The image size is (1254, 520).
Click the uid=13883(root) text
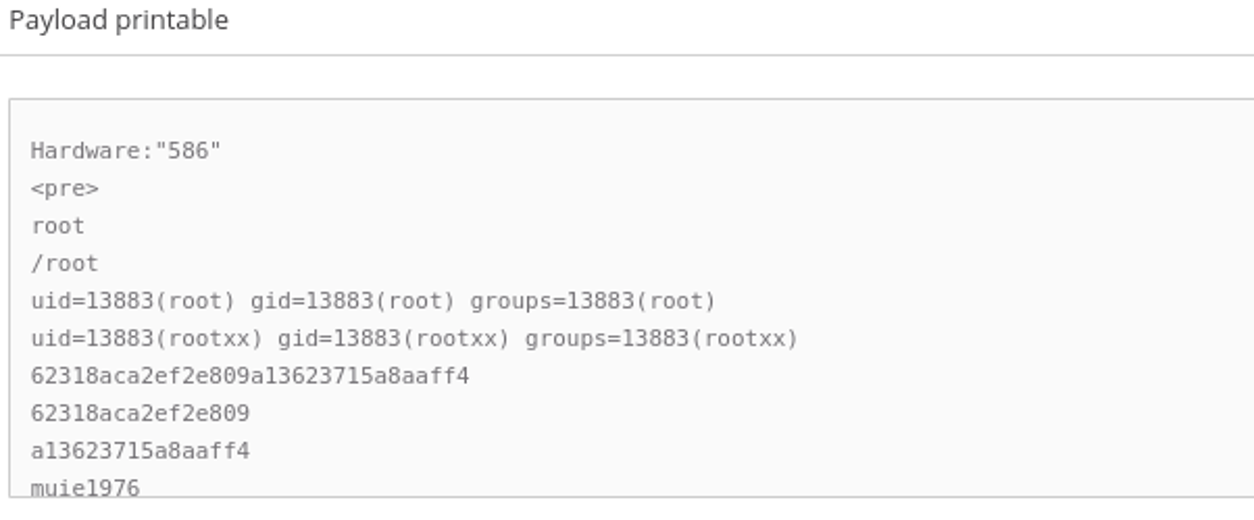click(x=133, y=301)
